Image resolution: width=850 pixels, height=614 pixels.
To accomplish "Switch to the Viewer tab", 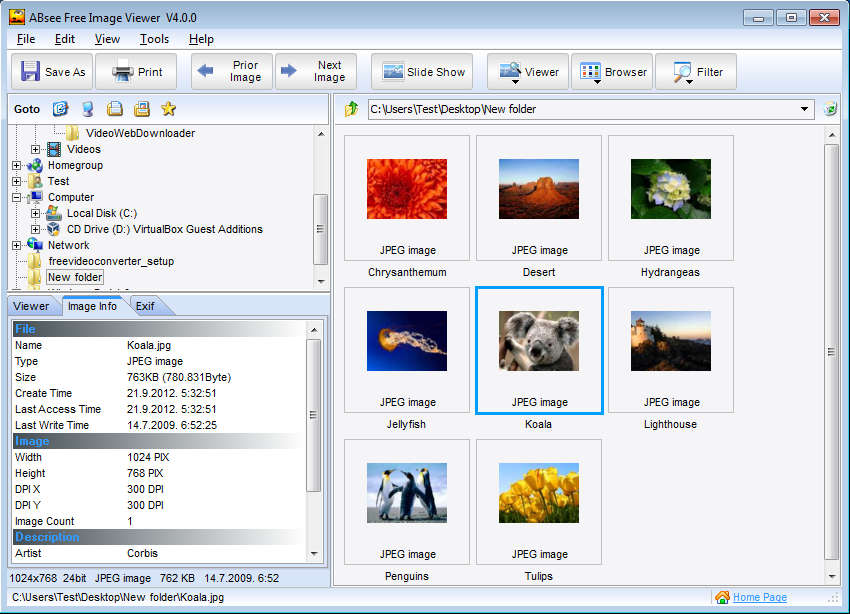I will pos(31,306).
